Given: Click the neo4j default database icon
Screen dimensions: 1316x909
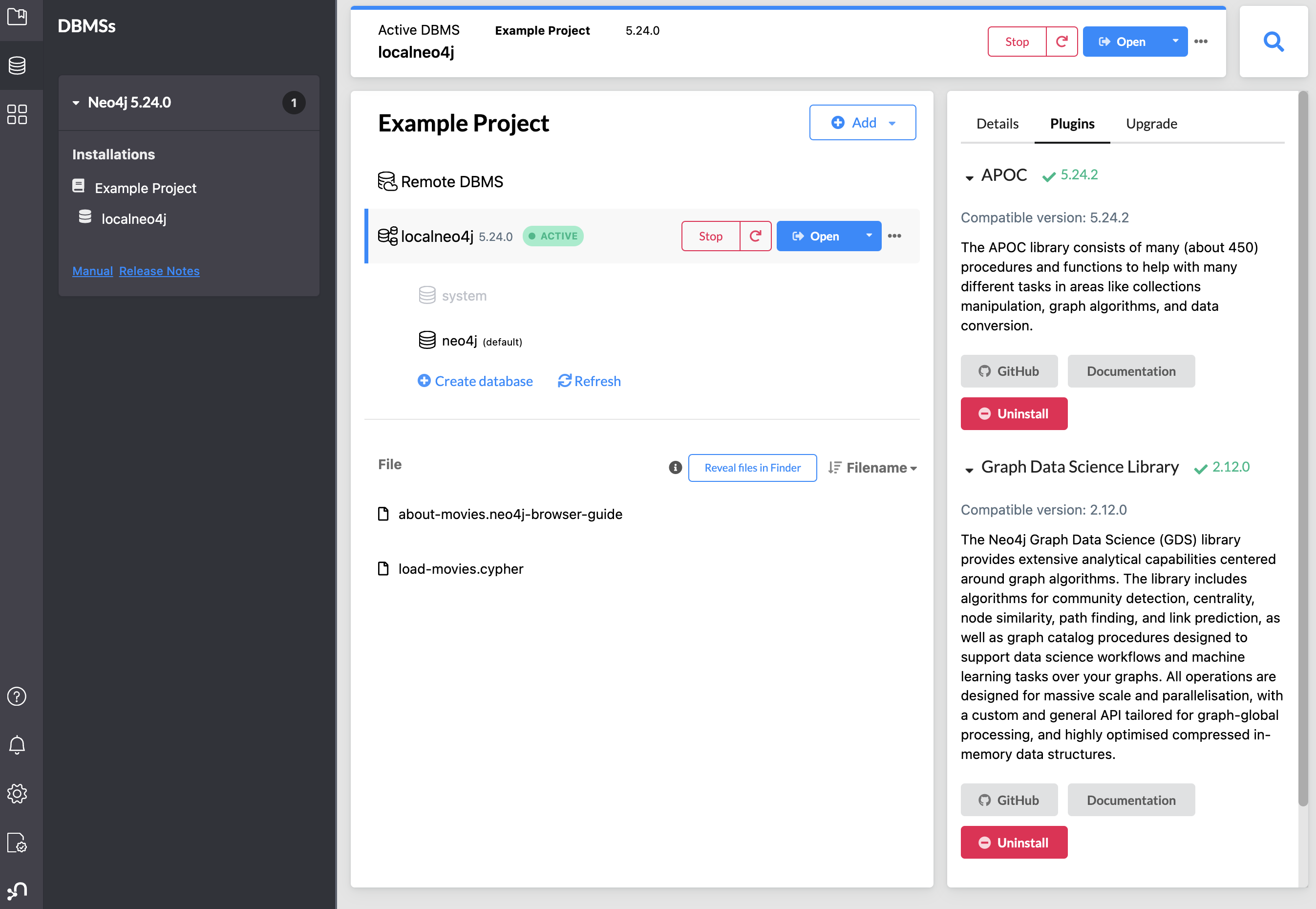Looking at the screenshot, I should point(427,340).
